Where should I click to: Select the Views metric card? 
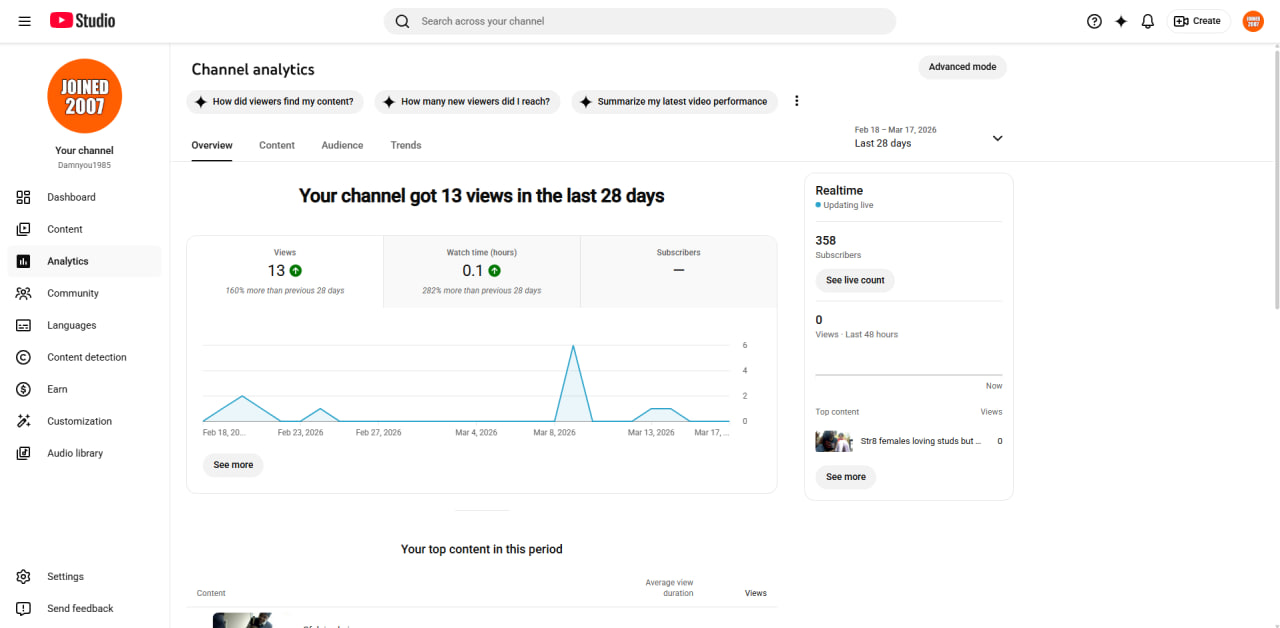pyautogui.click(x=285, y=272)
